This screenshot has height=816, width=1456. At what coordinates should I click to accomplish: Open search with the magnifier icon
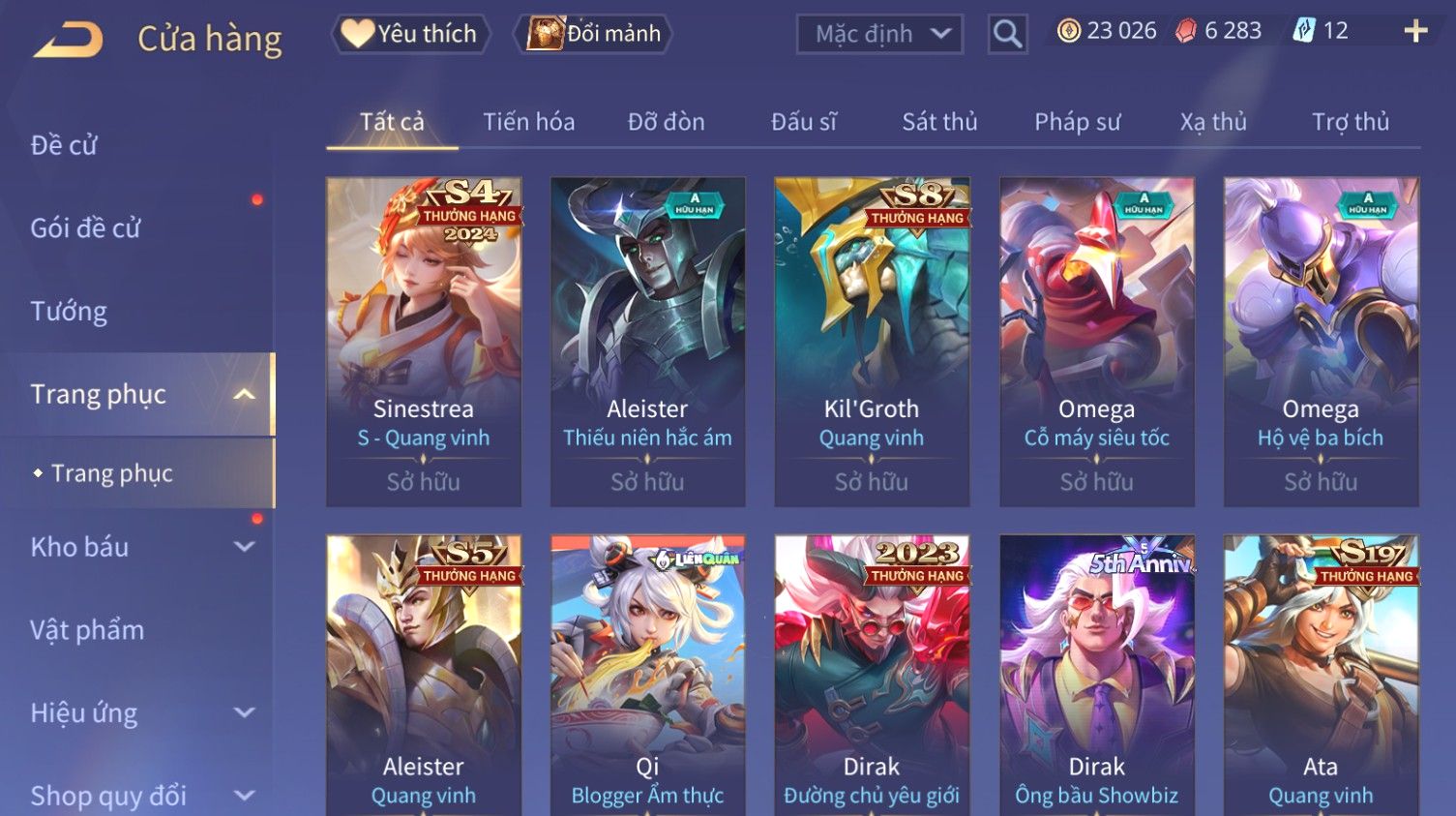tap(1007, 34)
